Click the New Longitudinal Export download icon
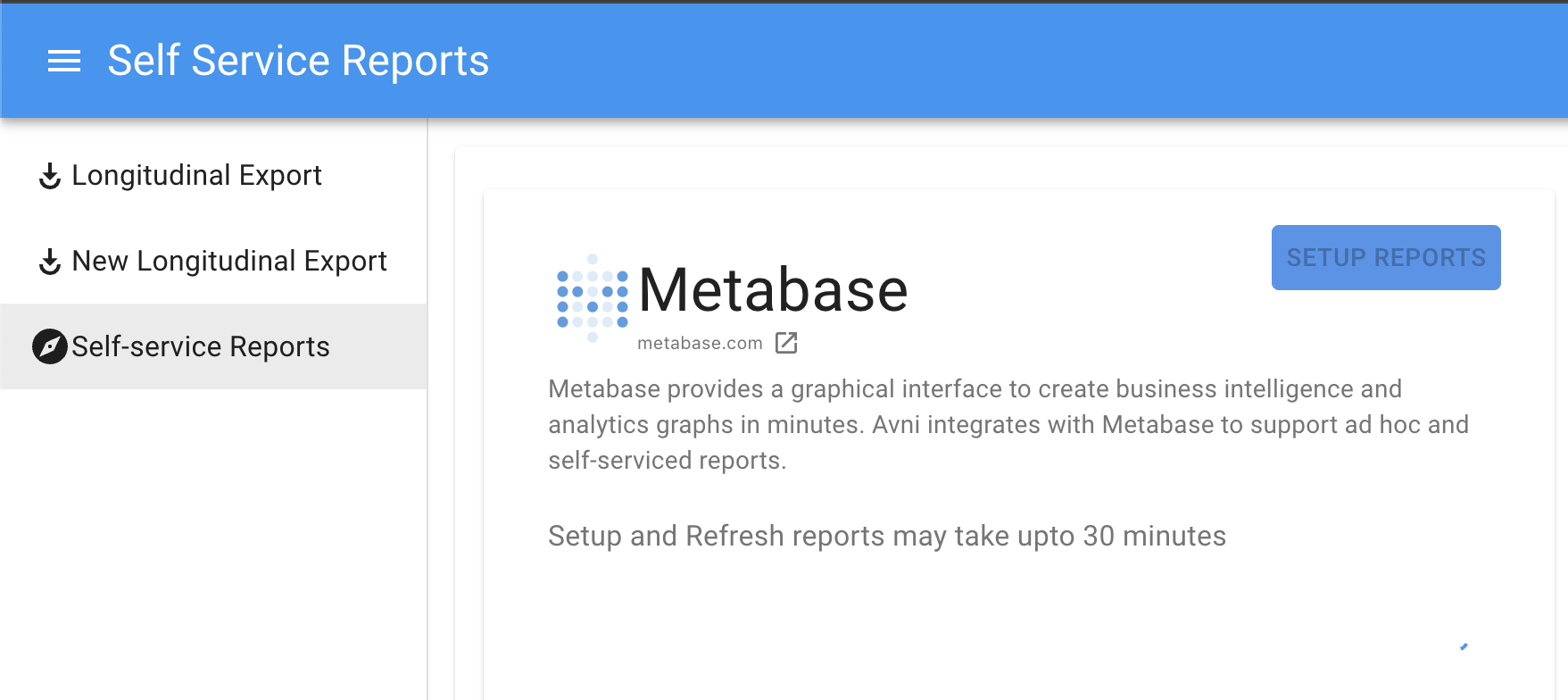The image size is (1568, 700). tap(50, 262)
